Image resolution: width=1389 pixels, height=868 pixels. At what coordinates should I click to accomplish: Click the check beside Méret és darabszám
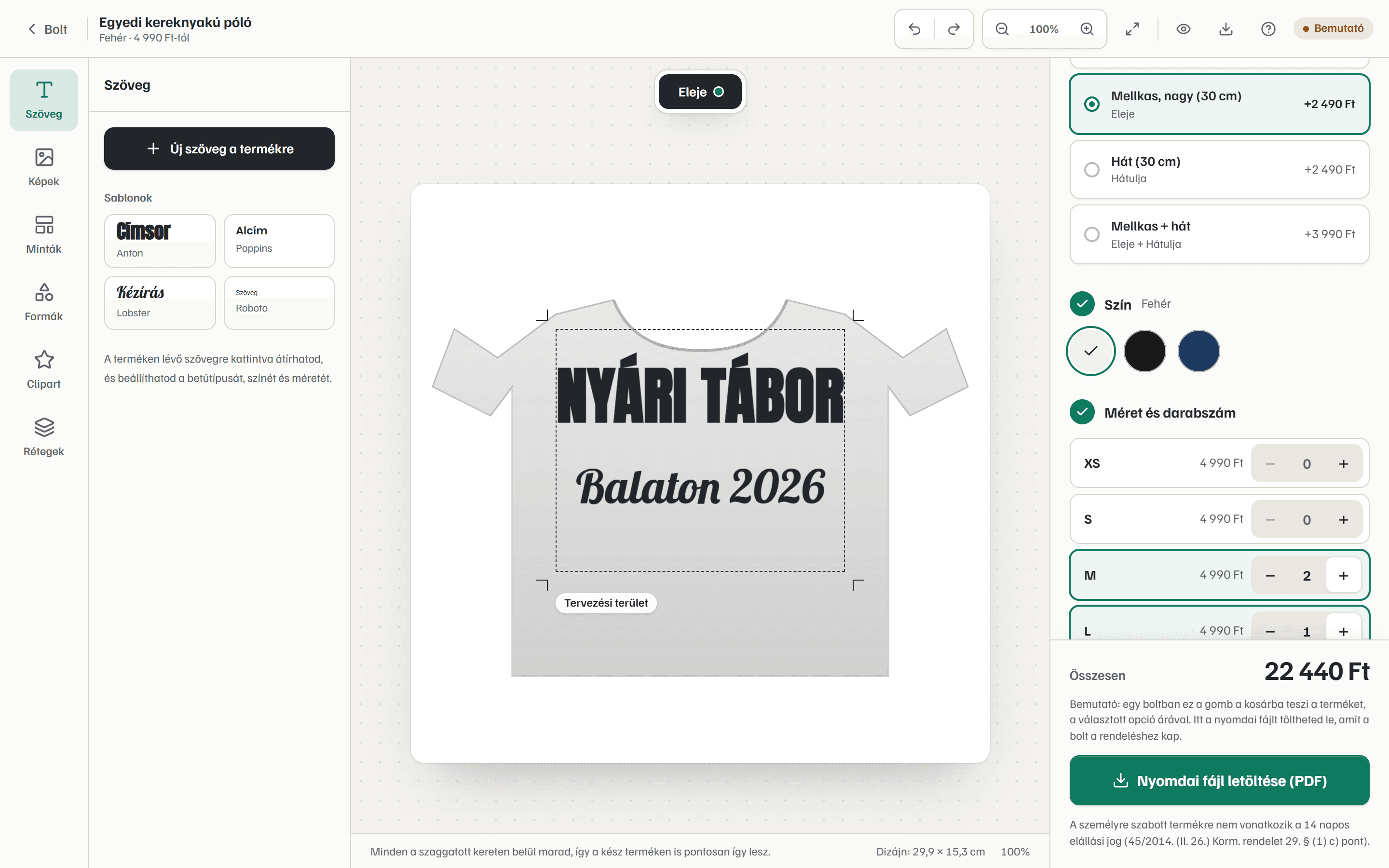[1082, 412]
